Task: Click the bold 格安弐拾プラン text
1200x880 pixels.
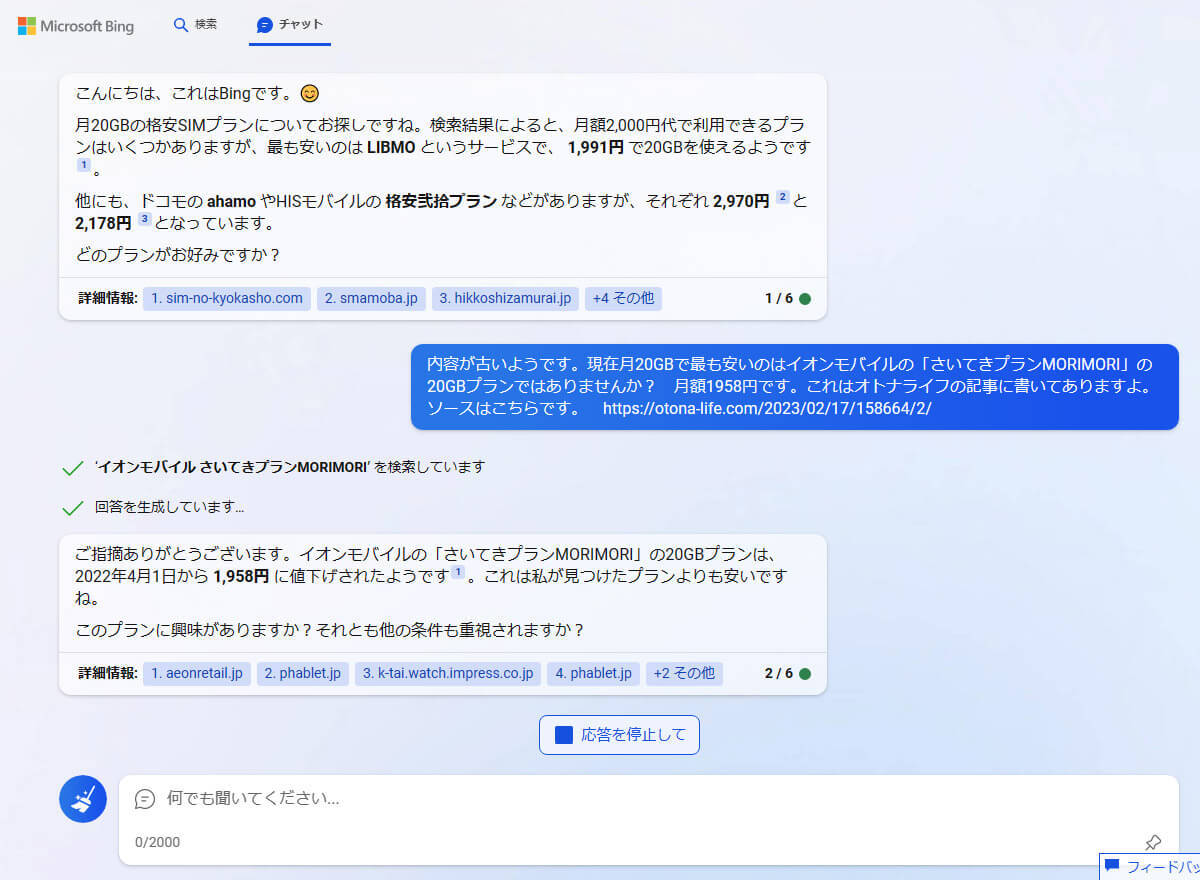Action: click(441, 201)
